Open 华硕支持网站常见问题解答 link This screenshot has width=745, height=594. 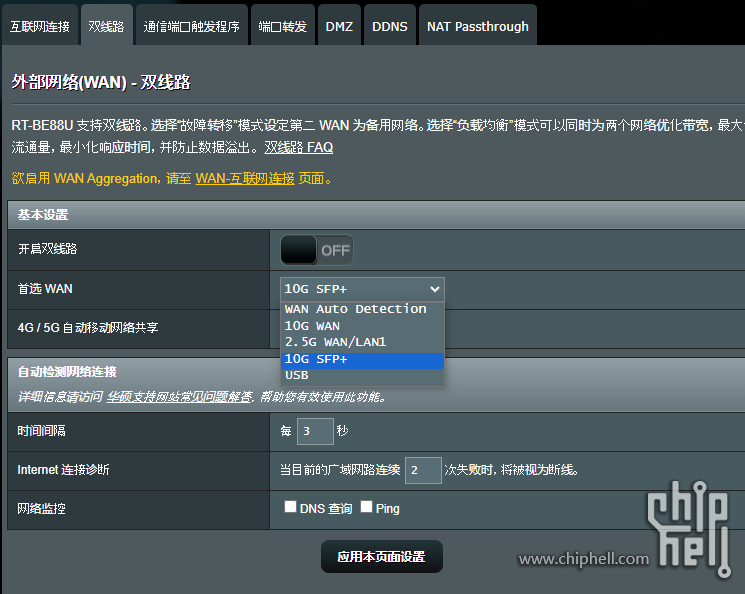click(179, 396)
